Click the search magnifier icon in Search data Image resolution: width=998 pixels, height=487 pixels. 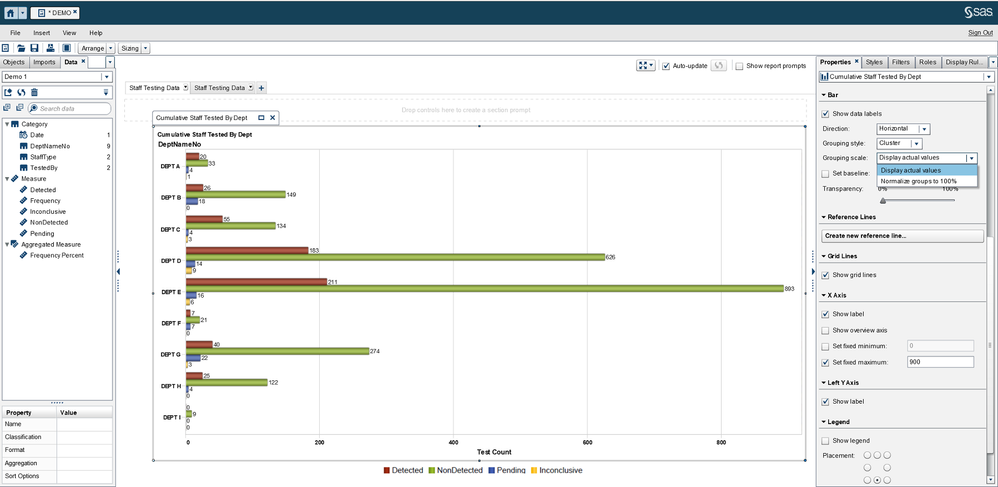click(x=34, y=109)
